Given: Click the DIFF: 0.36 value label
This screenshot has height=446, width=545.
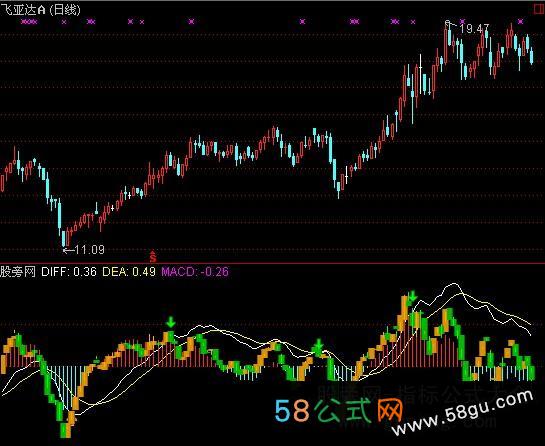Looking at the screenshot, I should pyautogui.click(x=69, y=271).
